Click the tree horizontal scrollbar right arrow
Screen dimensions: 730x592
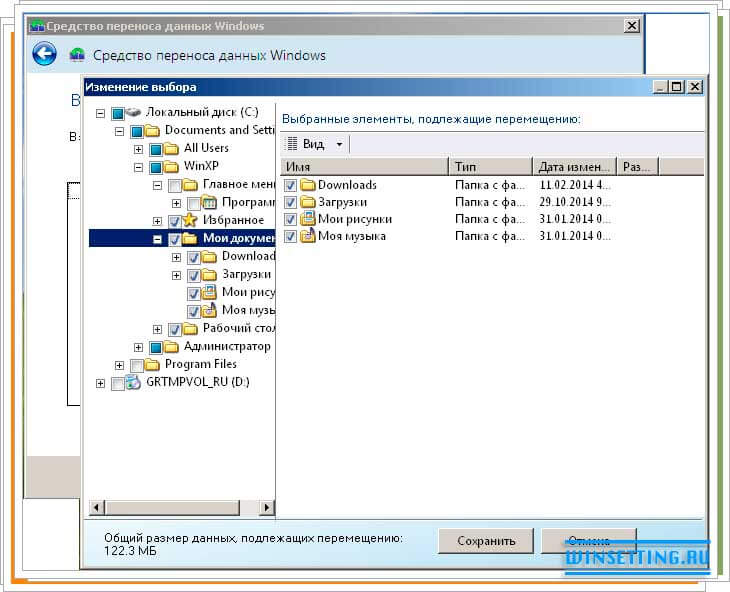[x=267, y=508]
